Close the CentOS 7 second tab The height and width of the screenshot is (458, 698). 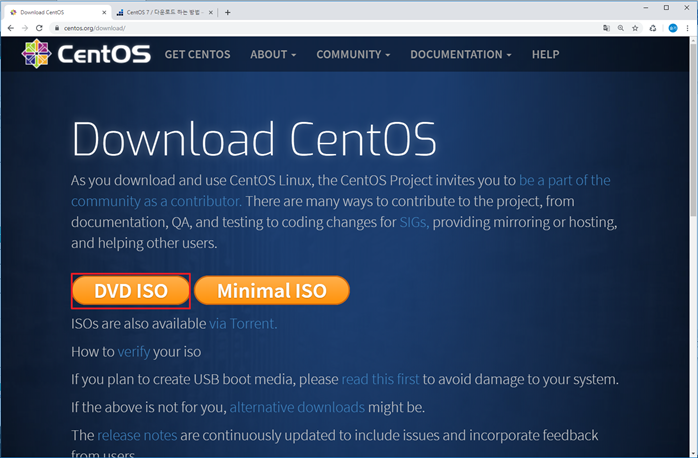pos(211,12)
